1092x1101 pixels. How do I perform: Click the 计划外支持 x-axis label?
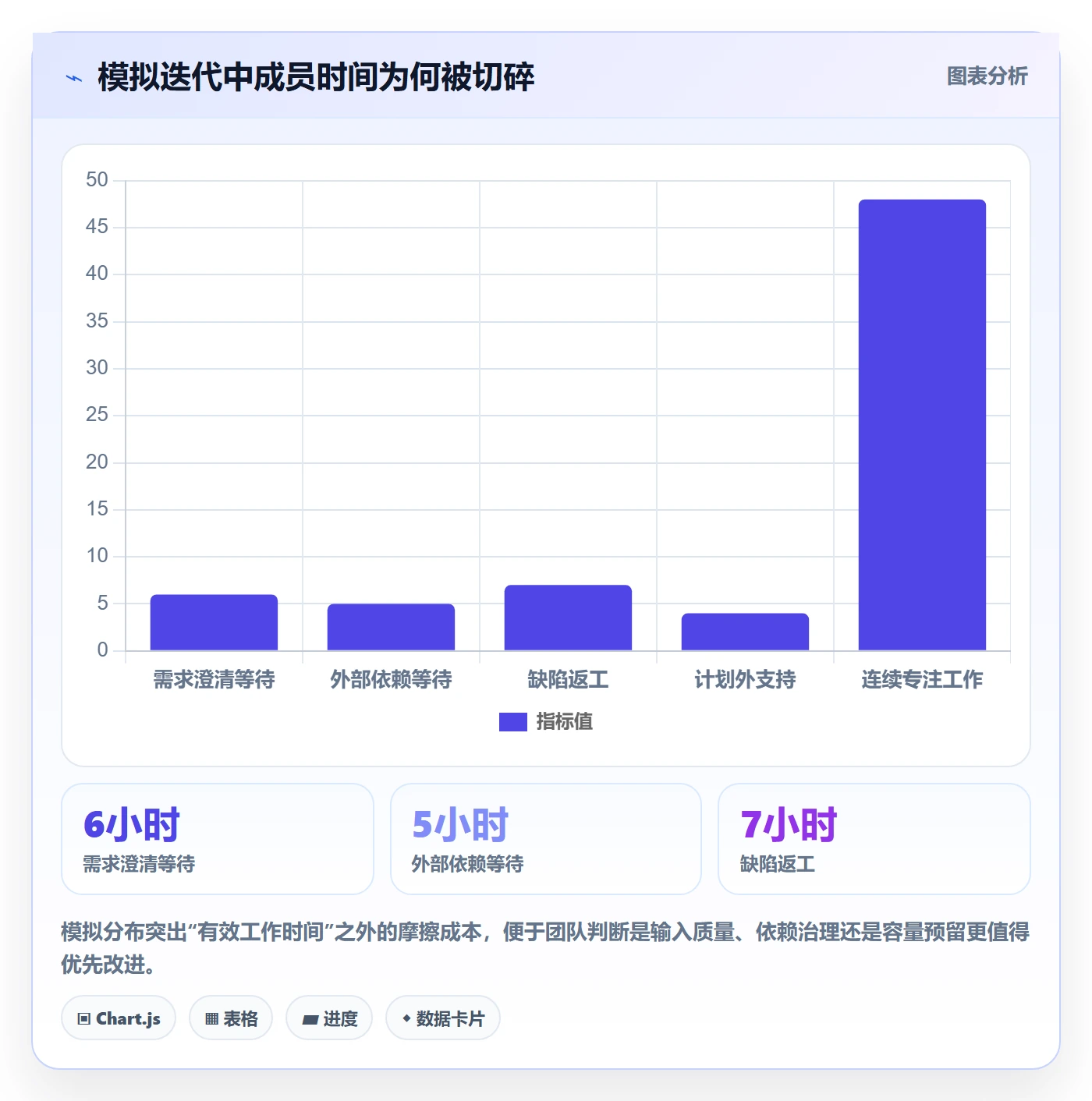pyautogui.click(x=745, y=680)
